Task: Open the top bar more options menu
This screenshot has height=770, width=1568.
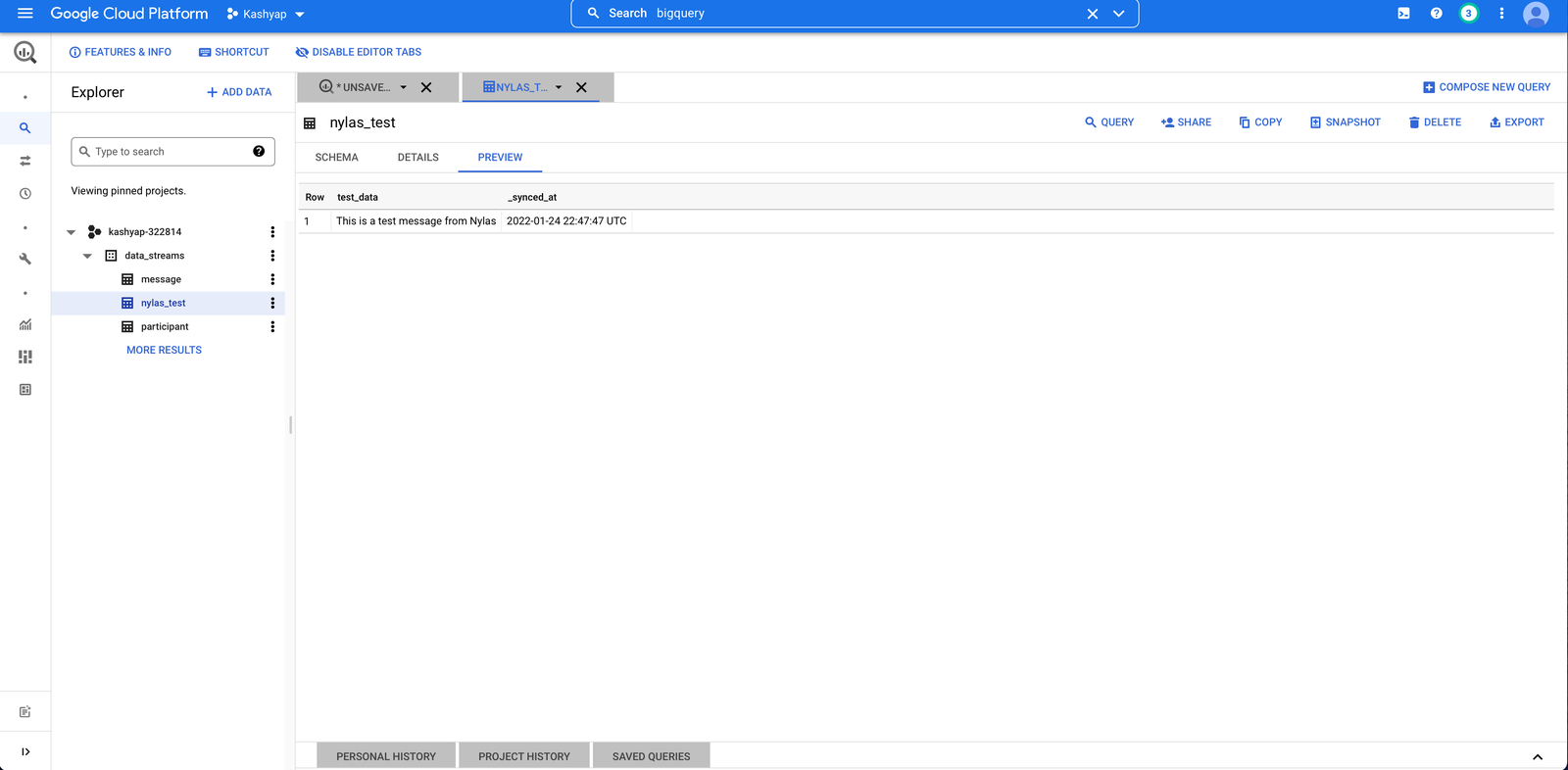Action: click(x=1501, y=14)
